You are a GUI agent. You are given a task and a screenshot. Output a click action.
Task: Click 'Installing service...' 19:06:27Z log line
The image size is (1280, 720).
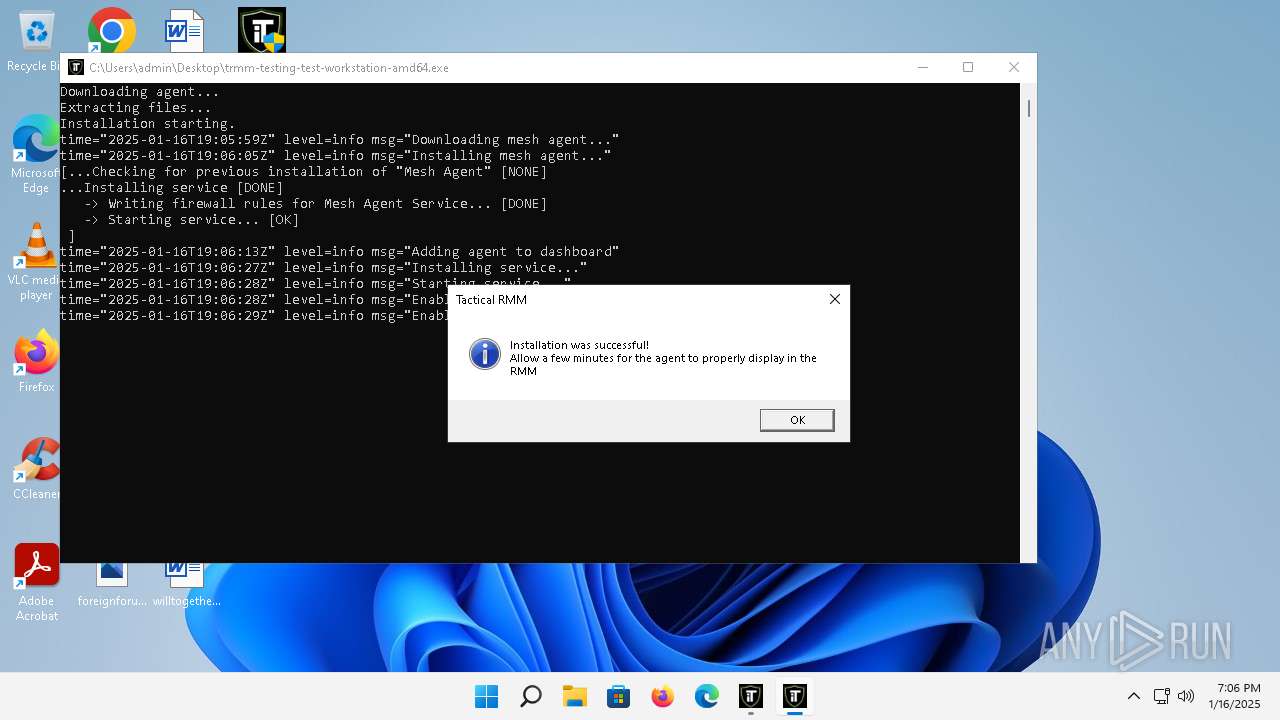(x=324, y=268)
